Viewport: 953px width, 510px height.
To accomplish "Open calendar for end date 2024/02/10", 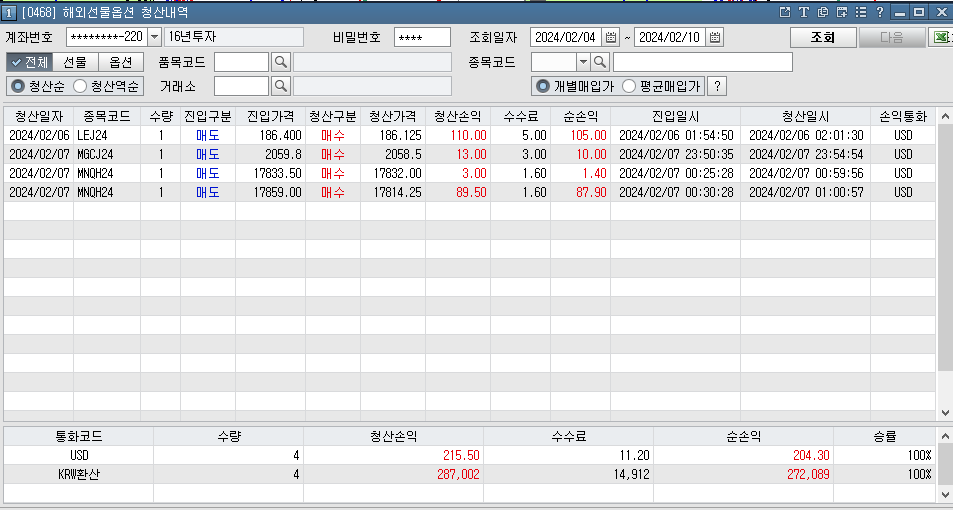I will 715,37.
